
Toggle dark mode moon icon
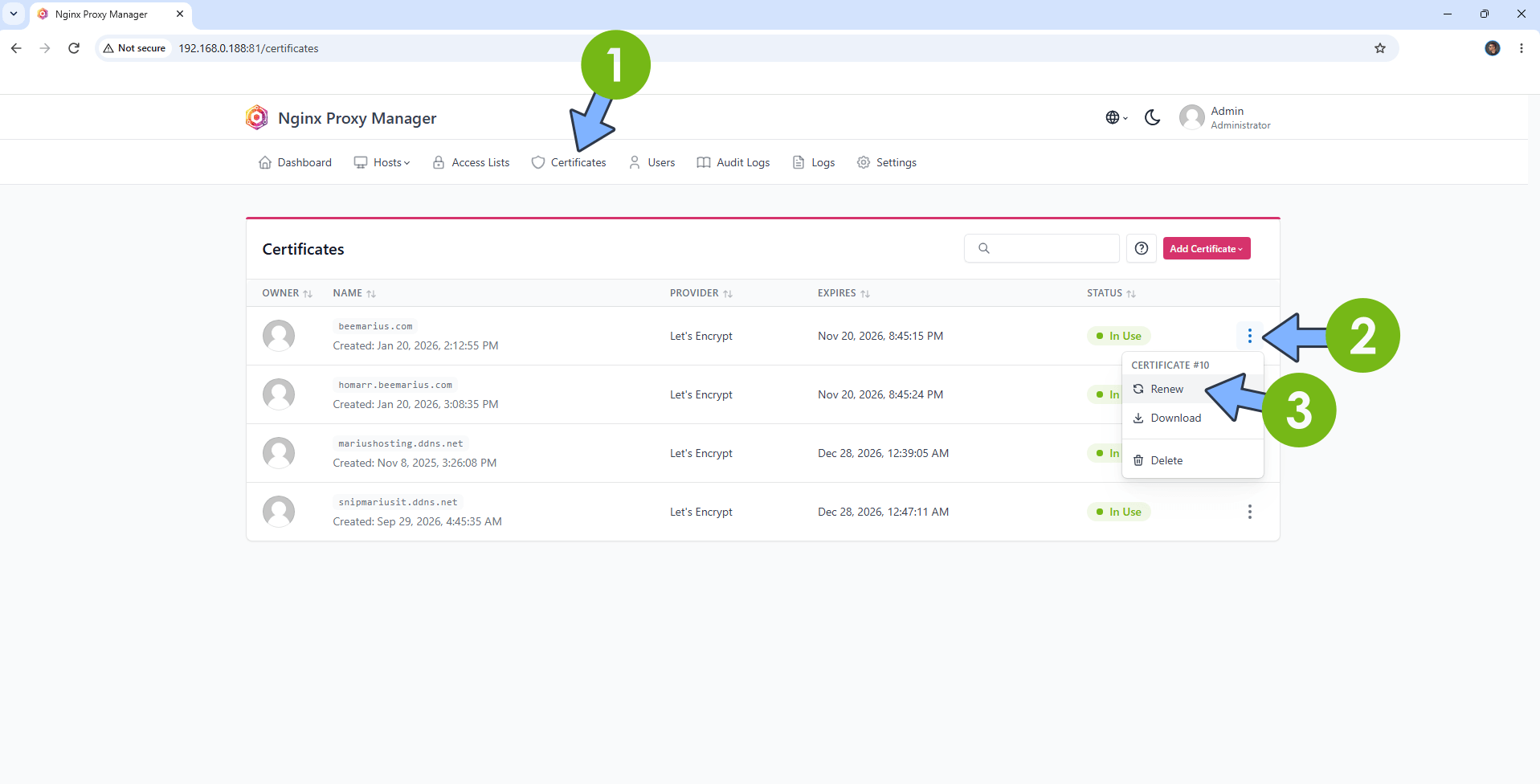(x=1152, y=117)
